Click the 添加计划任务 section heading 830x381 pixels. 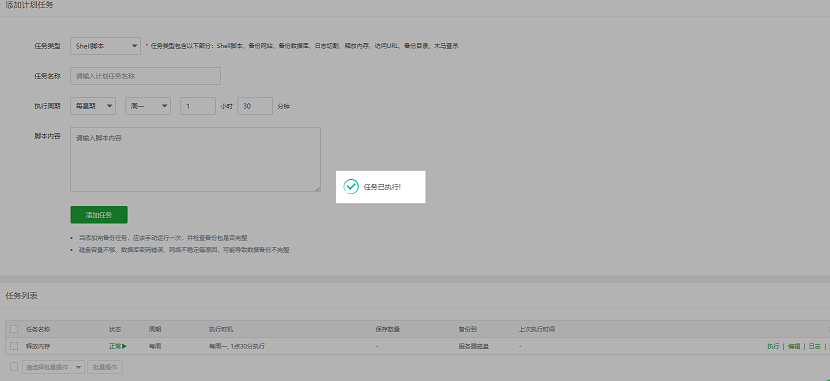(29, 5)
